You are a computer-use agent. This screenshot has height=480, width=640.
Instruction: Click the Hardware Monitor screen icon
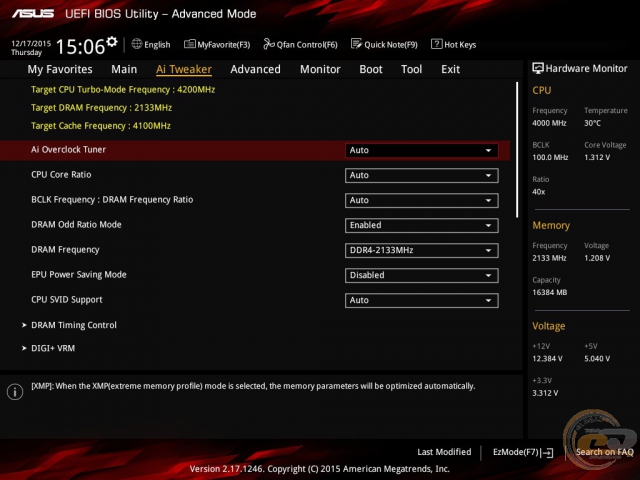[538, 69]
